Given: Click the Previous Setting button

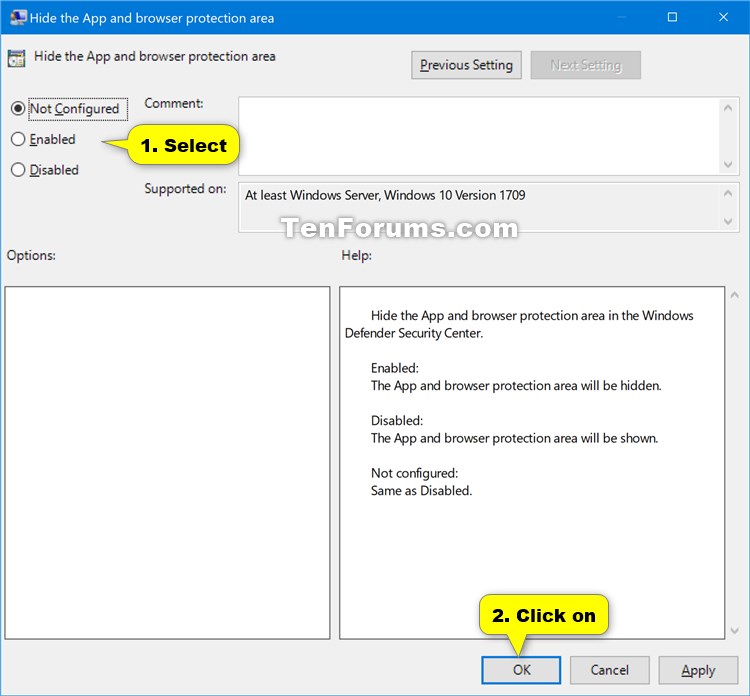Looking at the screenshot, I should (466, 65).
